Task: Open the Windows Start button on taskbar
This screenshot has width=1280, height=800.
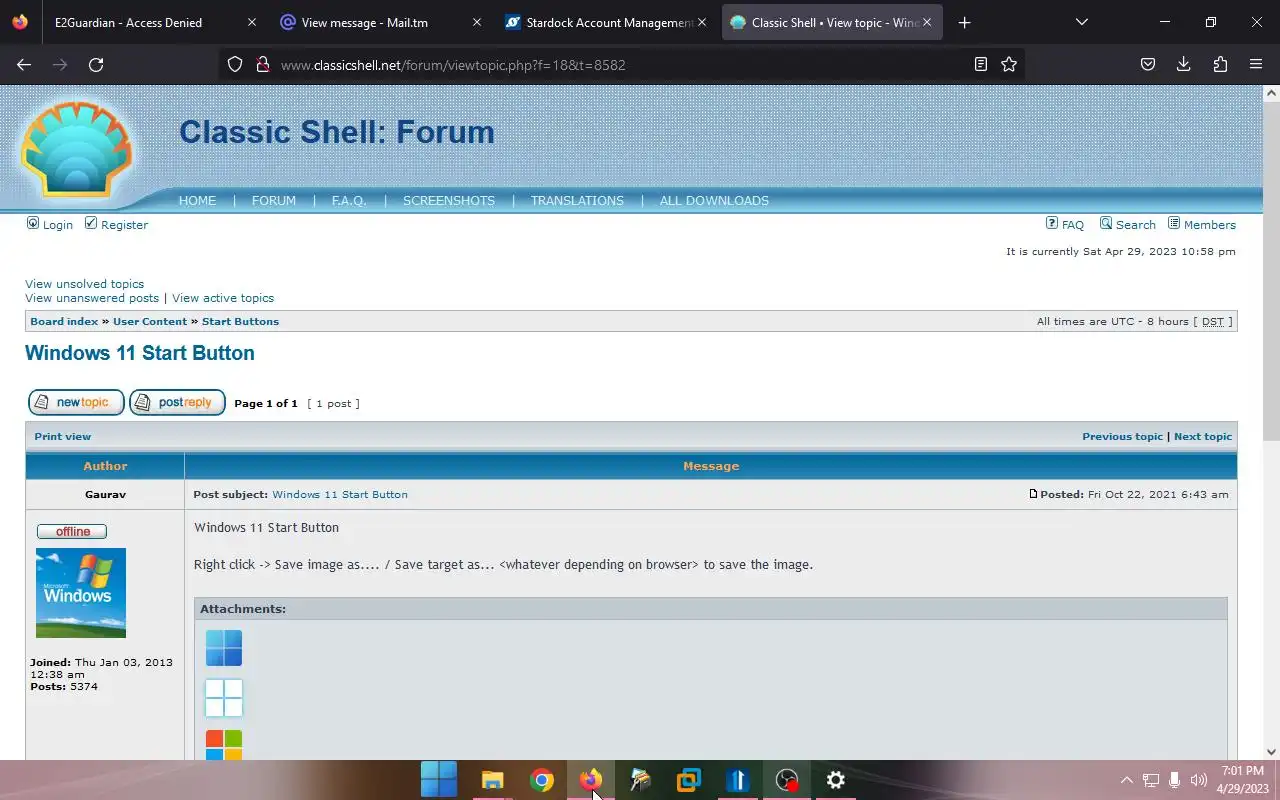Action: coord(439,780)
